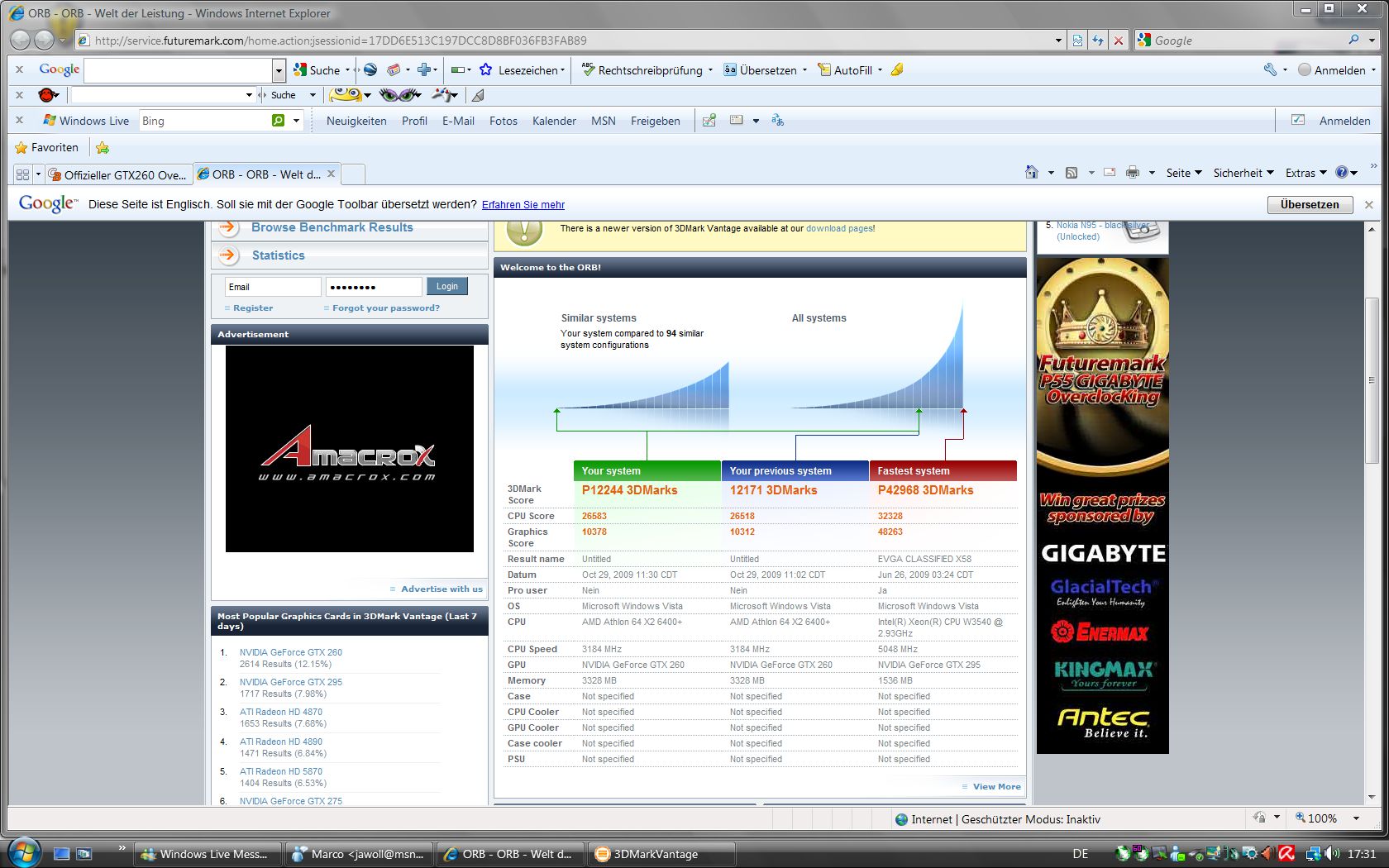
Task: Click the browser Back arrow button
Action: 21,40
